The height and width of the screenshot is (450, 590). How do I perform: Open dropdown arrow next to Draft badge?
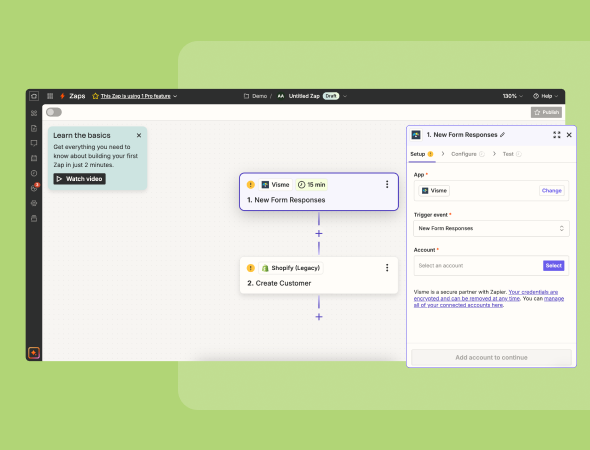click(x=345, y=96)
